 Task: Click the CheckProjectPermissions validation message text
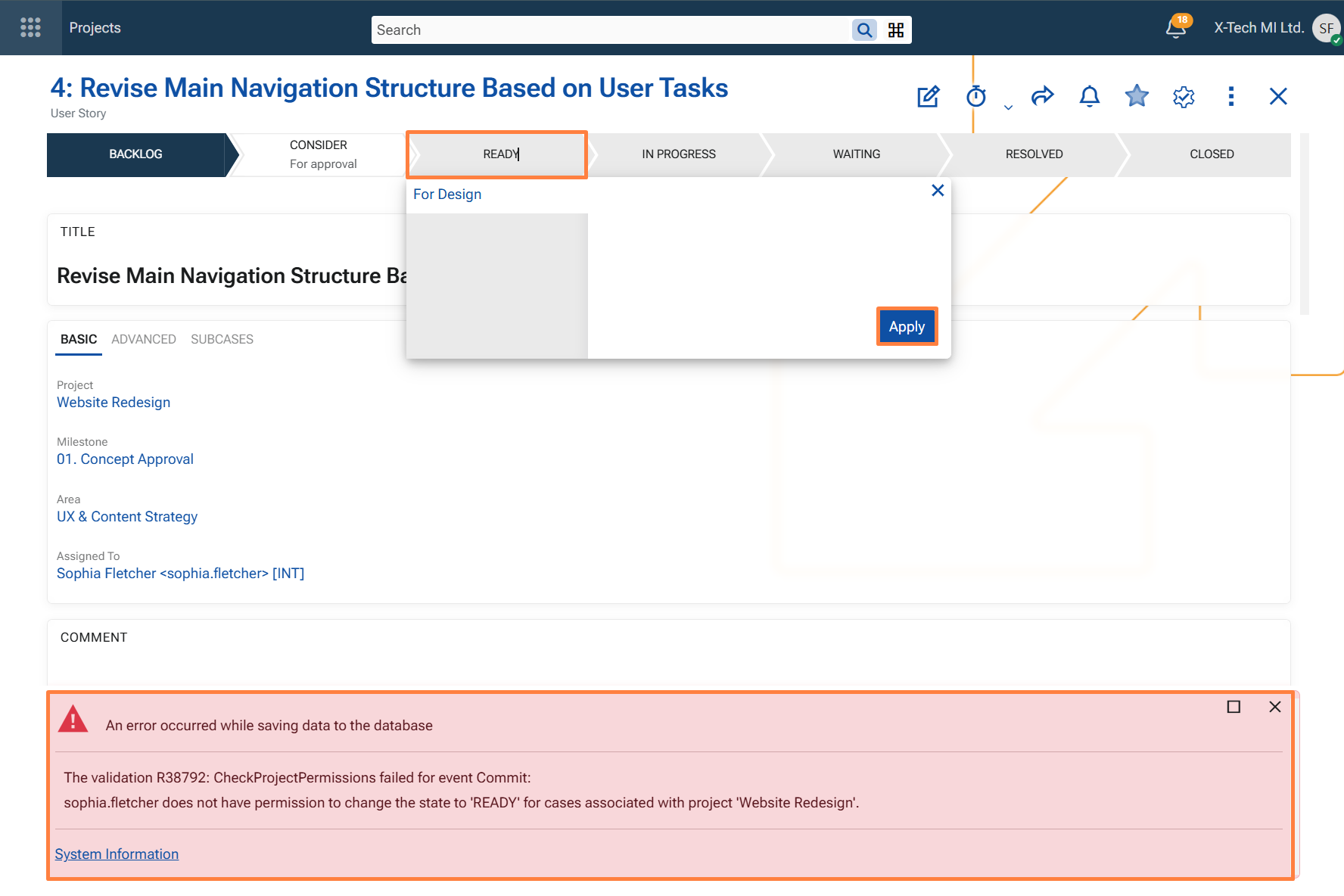[297, 778]
